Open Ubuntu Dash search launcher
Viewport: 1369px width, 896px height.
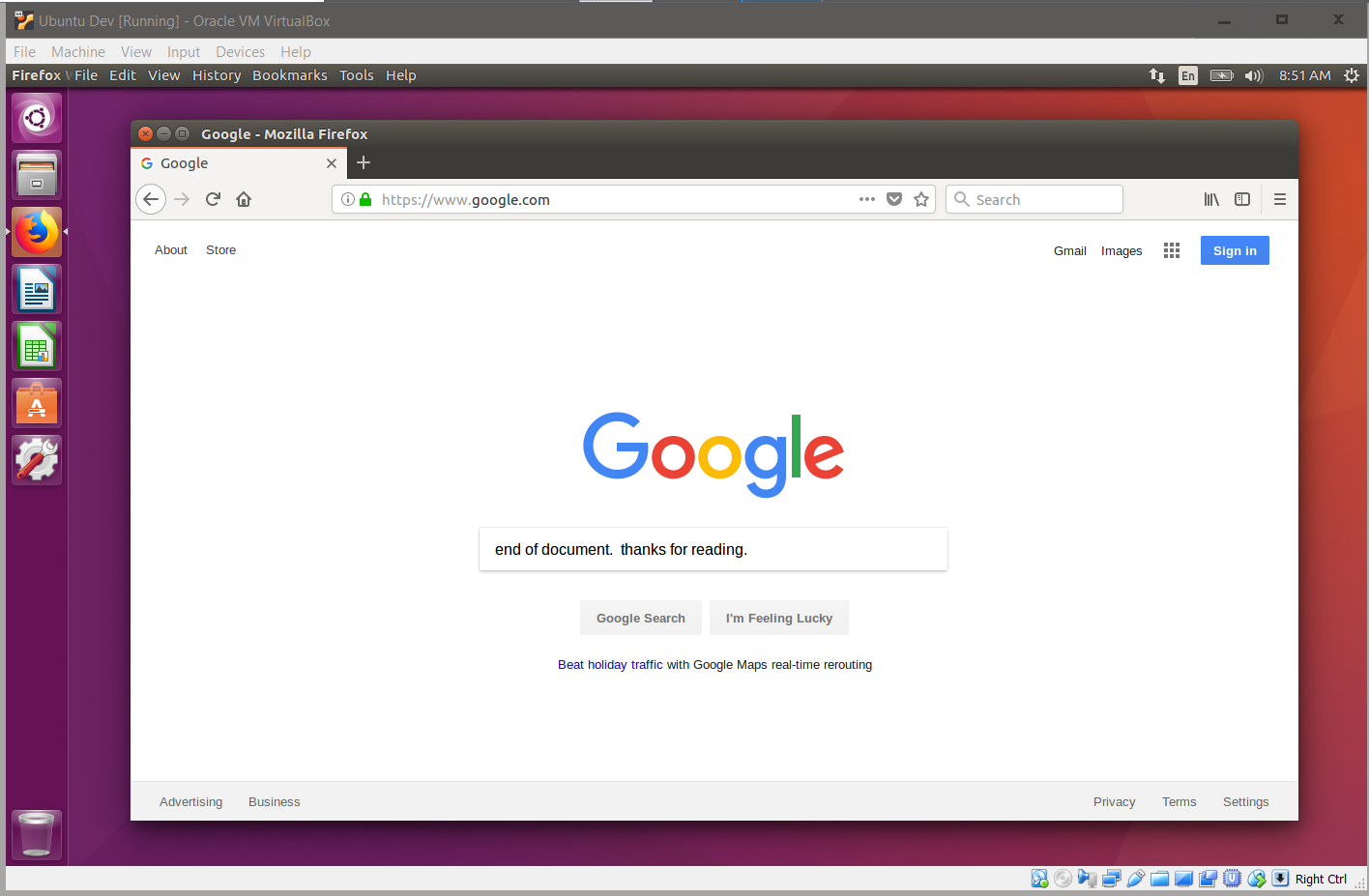[37, 118]
